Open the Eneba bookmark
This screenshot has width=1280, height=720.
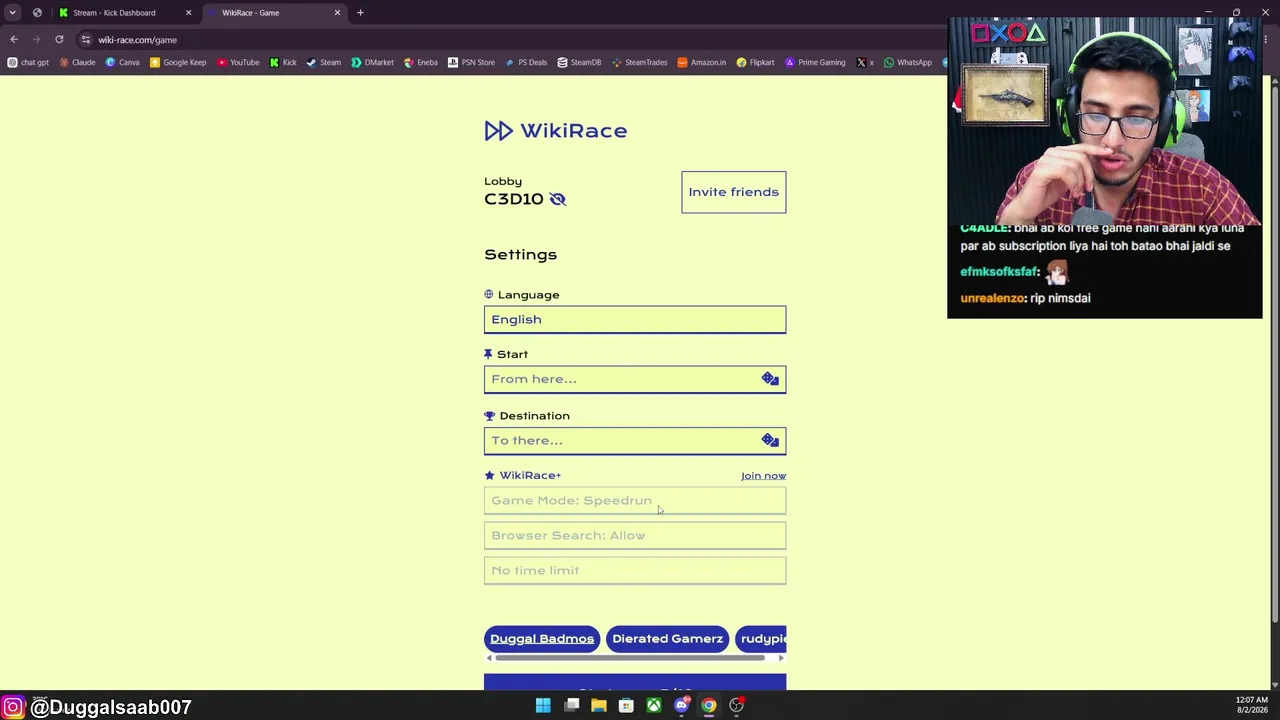[420, 62]
